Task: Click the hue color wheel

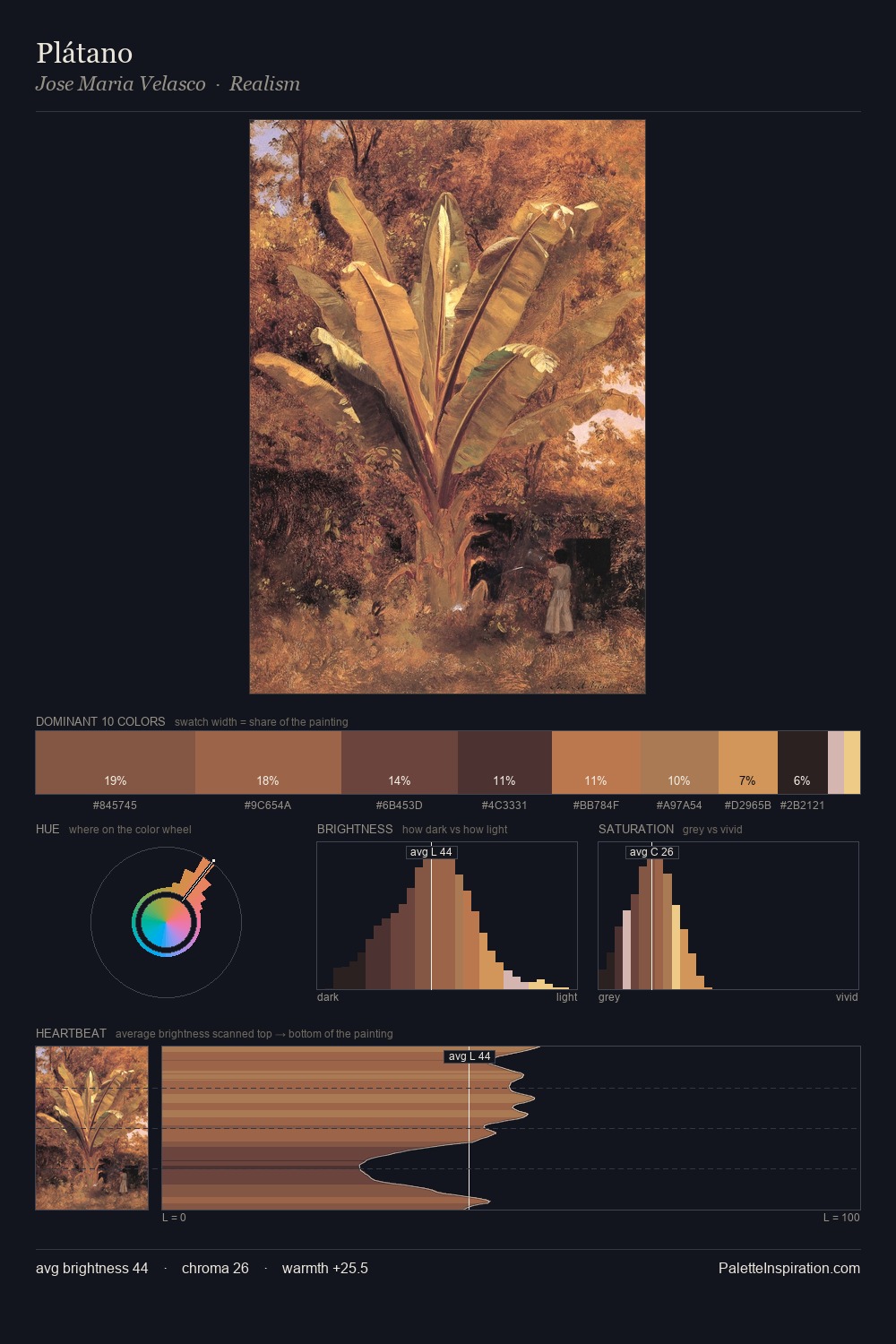Action: point(166,923)
